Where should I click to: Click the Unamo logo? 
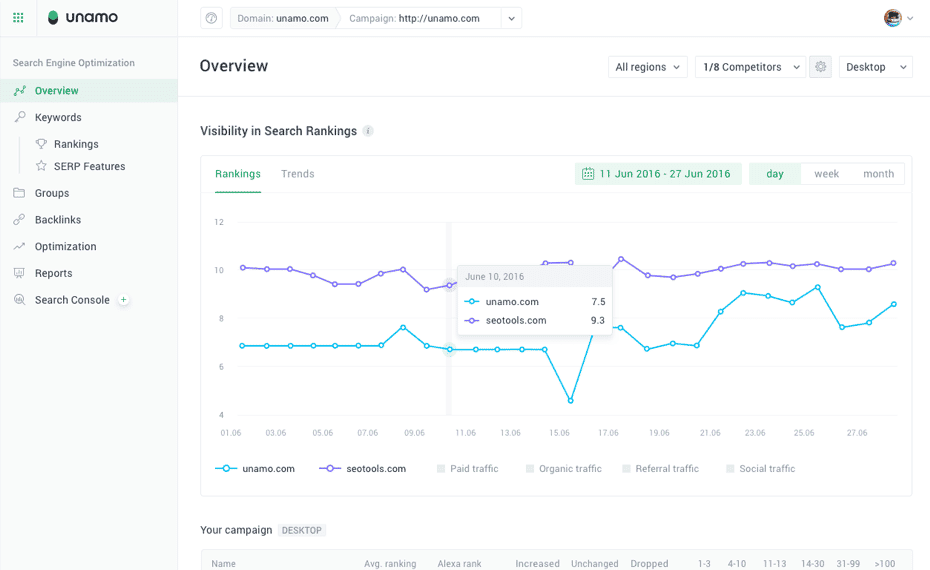click(82, 18)
